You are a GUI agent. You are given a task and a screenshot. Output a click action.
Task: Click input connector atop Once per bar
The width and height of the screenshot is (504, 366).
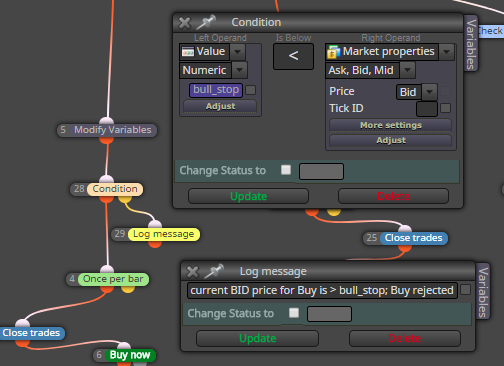tap(107, 269)
